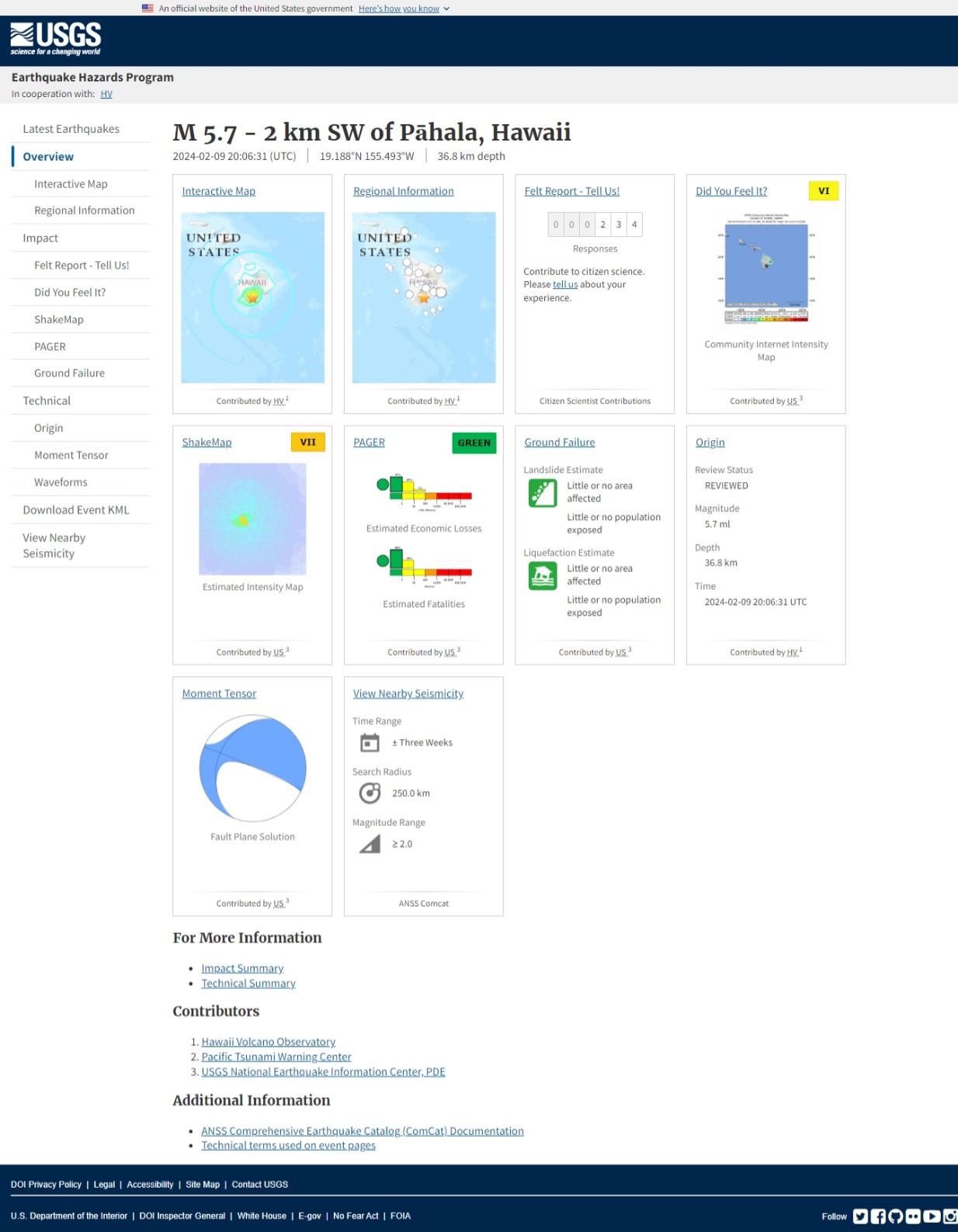This screenshot has height=1232, width=958.
Task: Open the Facebook icon in the footer
Action: pyautogui.click(x=878, y=1216)
